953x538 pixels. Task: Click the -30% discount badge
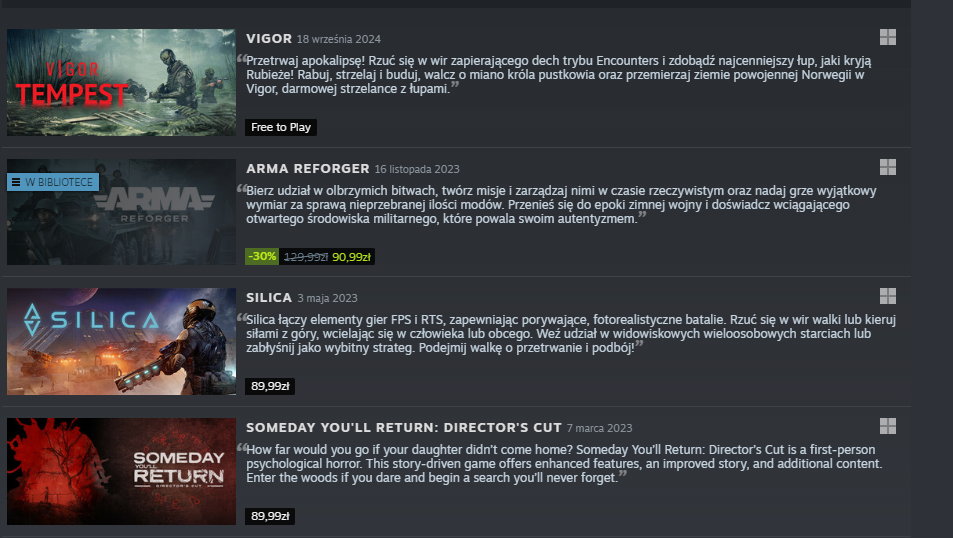point(262,257)
